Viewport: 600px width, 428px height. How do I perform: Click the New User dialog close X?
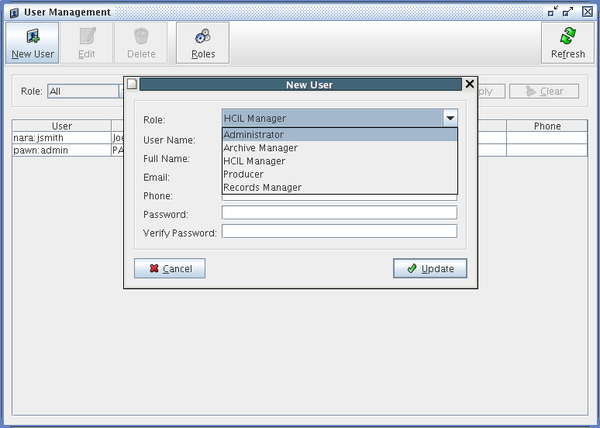470,85
